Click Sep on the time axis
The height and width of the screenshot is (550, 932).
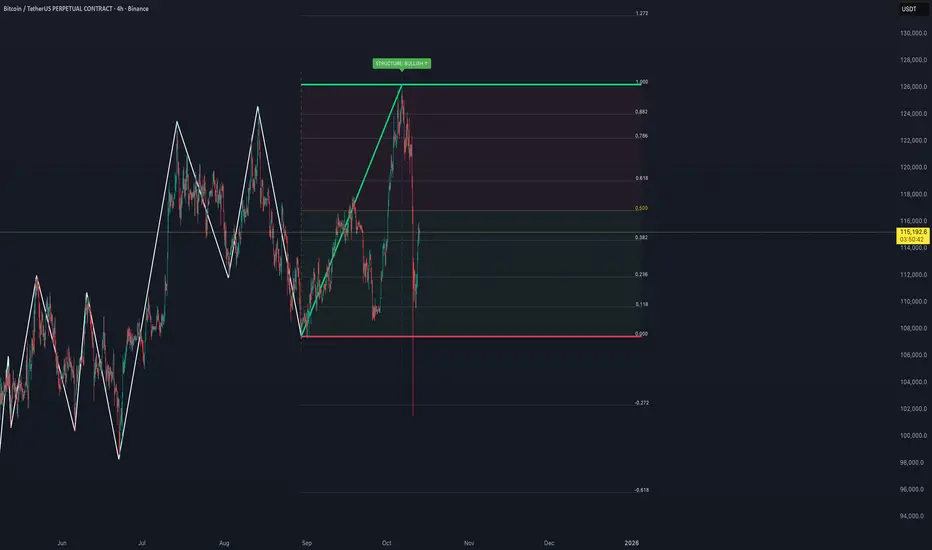(307, 543)
